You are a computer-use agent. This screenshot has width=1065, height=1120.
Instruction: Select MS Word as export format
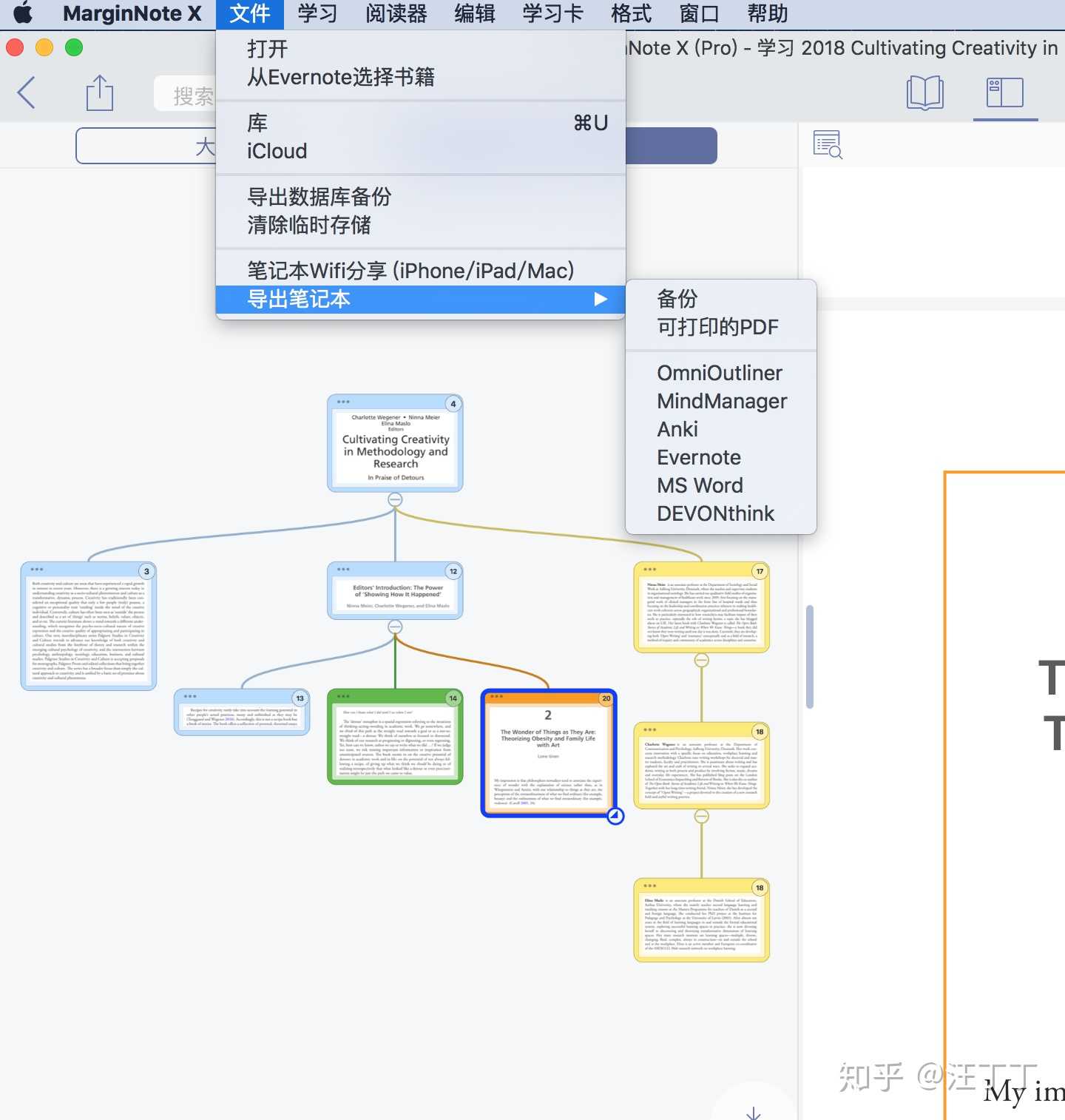tap(700, 485)
